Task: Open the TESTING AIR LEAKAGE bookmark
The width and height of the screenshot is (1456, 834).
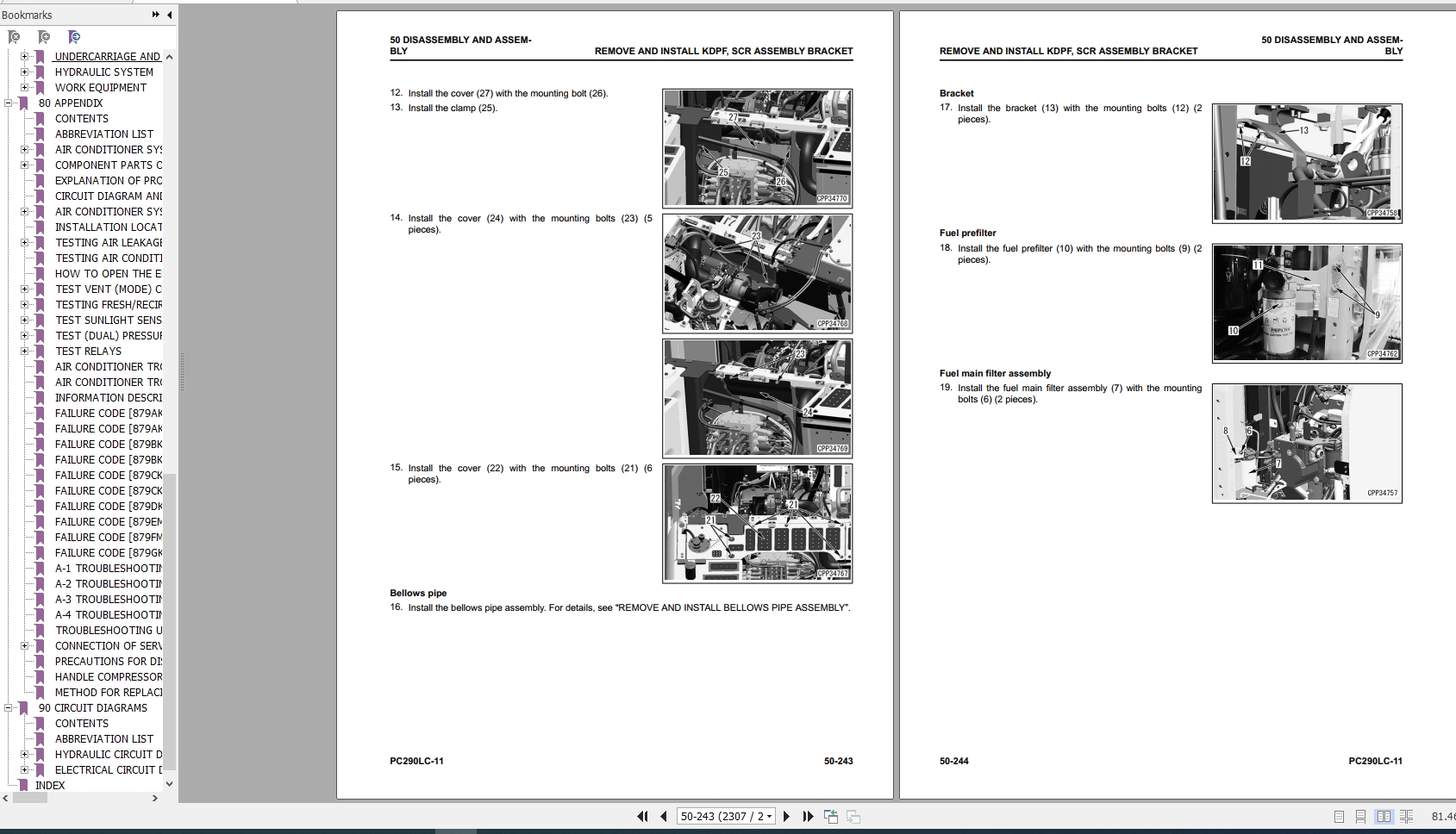Action: [109, 243]
